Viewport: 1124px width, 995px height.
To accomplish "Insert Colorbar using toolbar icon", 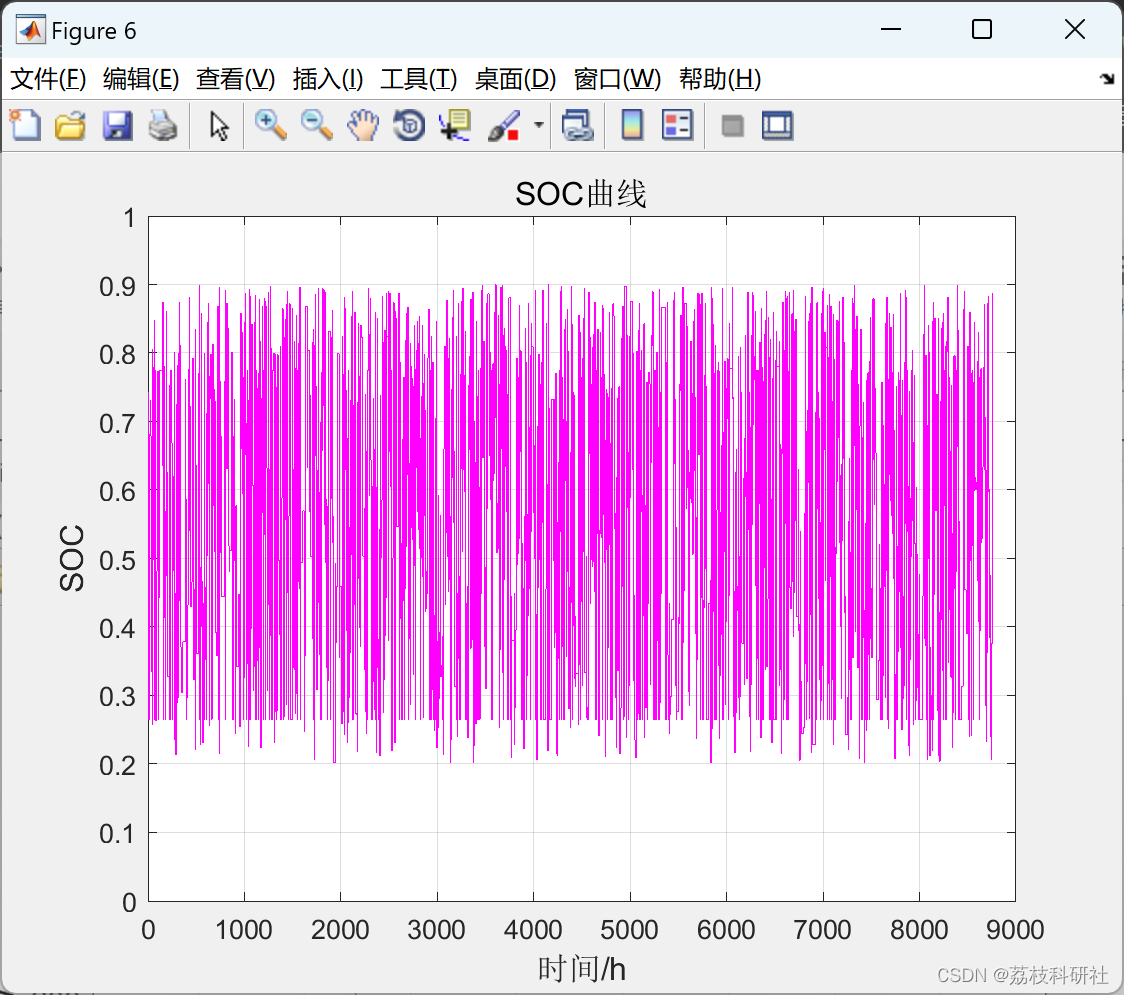I will tap(632, 125).
